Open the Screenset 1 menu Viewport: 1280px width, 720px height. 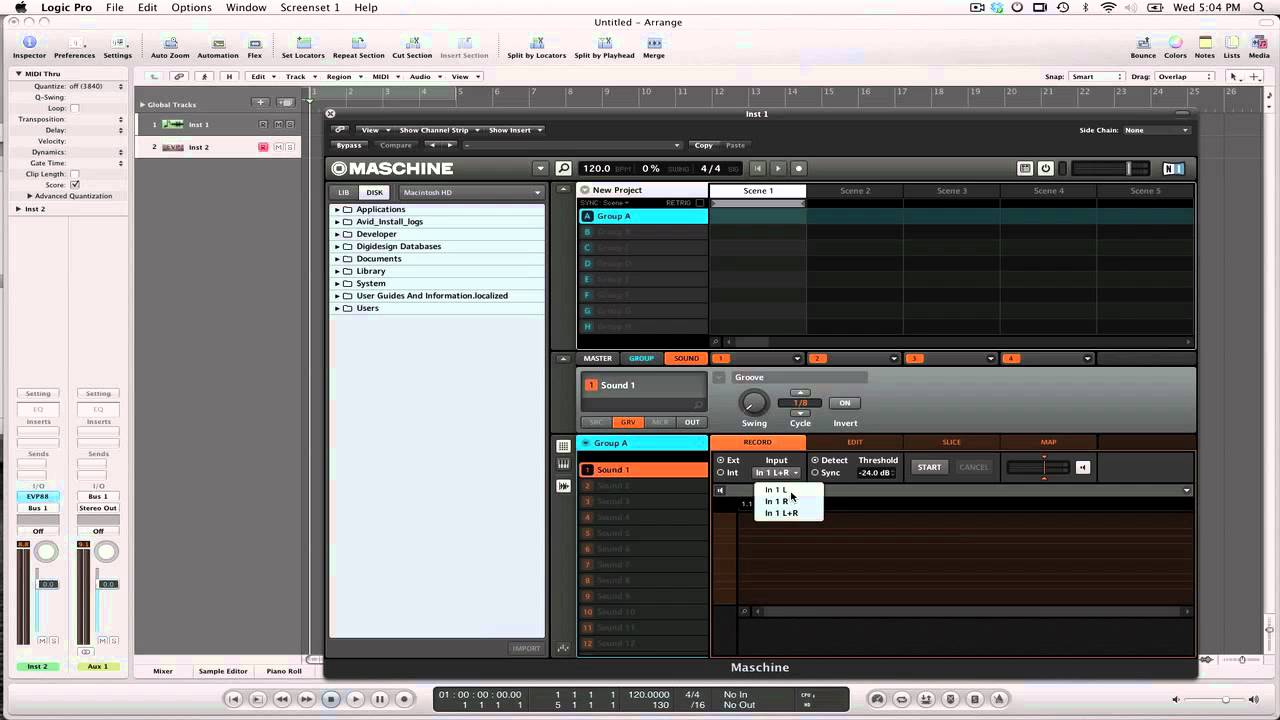point(310,7)
